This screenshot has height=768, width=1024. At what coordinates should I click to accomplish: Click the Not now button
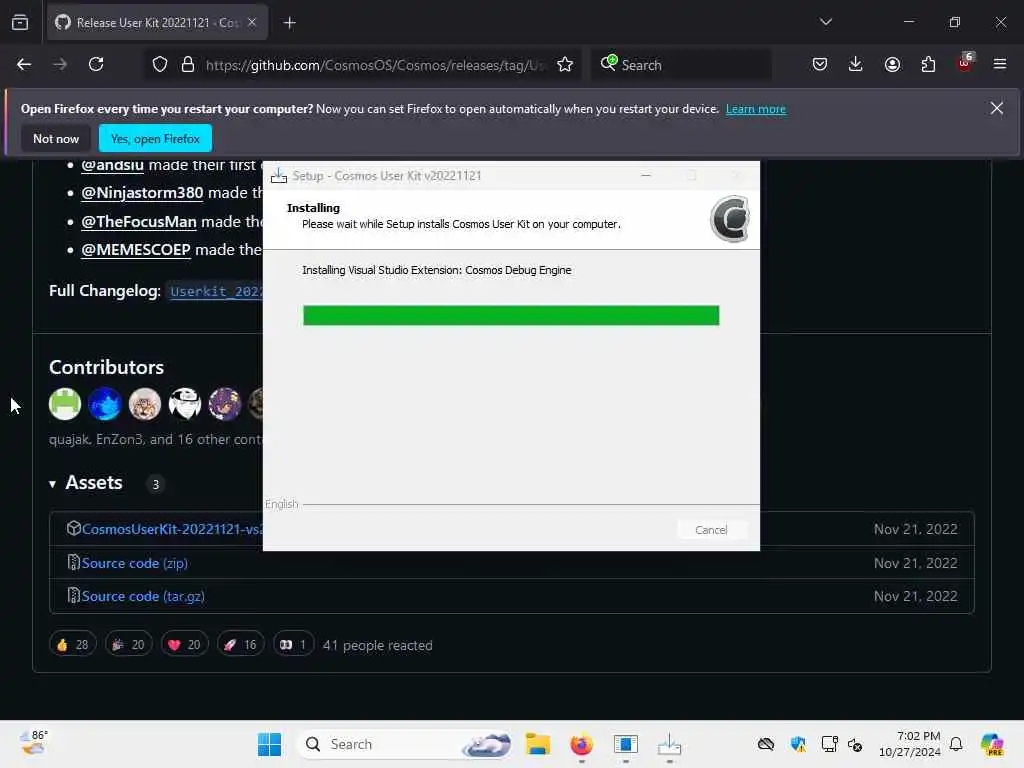[x=56, y=138]
